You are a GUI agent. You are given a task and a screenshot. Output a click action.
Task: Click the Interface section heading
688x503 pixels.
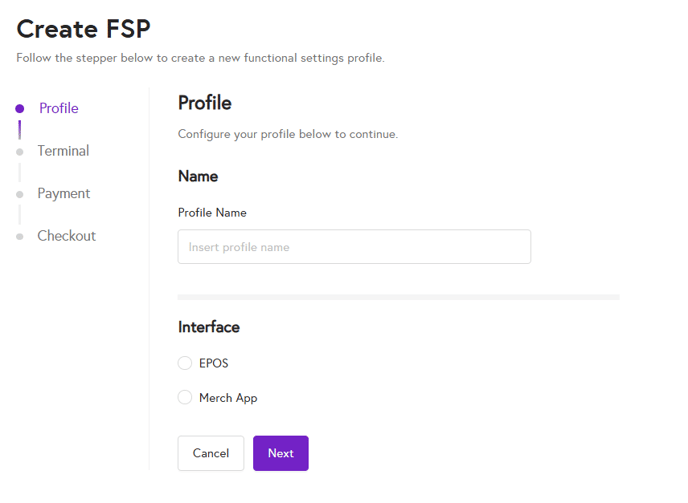[x=209, y=327]
